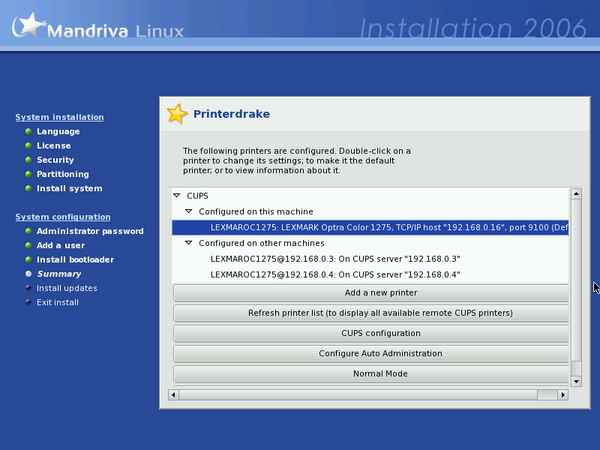600x450 pixels.
Task: Click the Exit install step
Action: pyautogui.click(x=57, y=302)
